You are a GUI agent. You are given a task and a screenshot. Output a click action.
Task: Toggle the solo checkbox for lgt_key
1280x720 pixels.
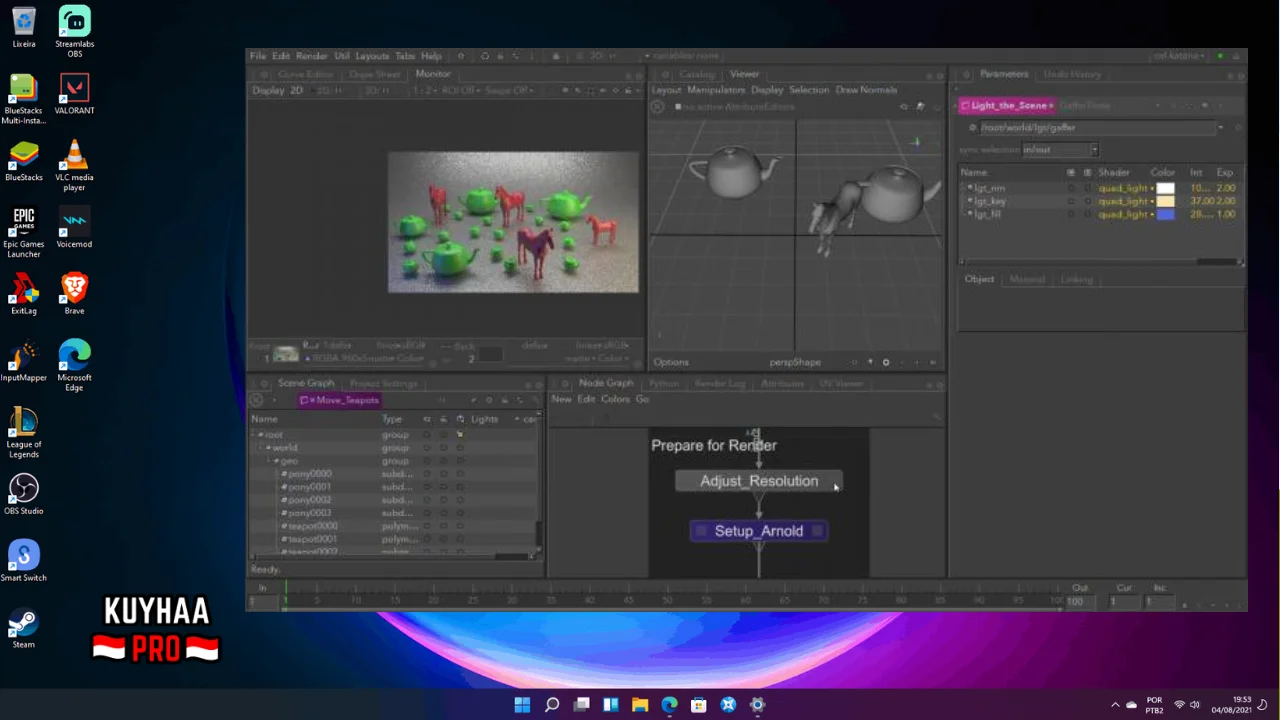1087,201
